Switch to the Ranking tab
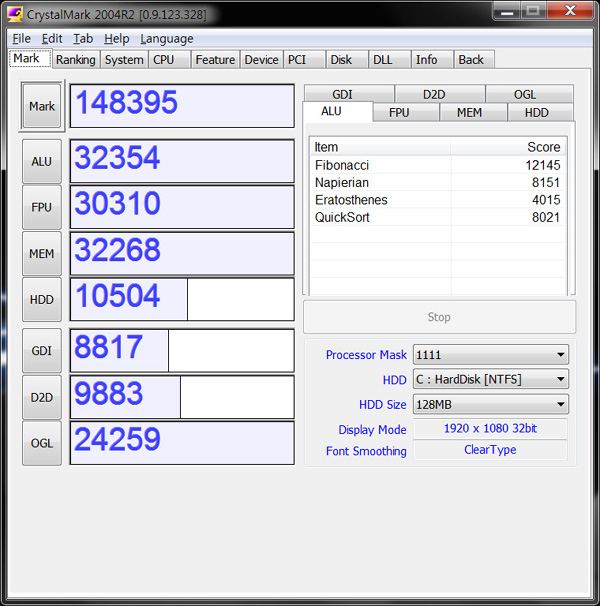The width and height of the screenshot is (600, 606). [x=76, y=60]
